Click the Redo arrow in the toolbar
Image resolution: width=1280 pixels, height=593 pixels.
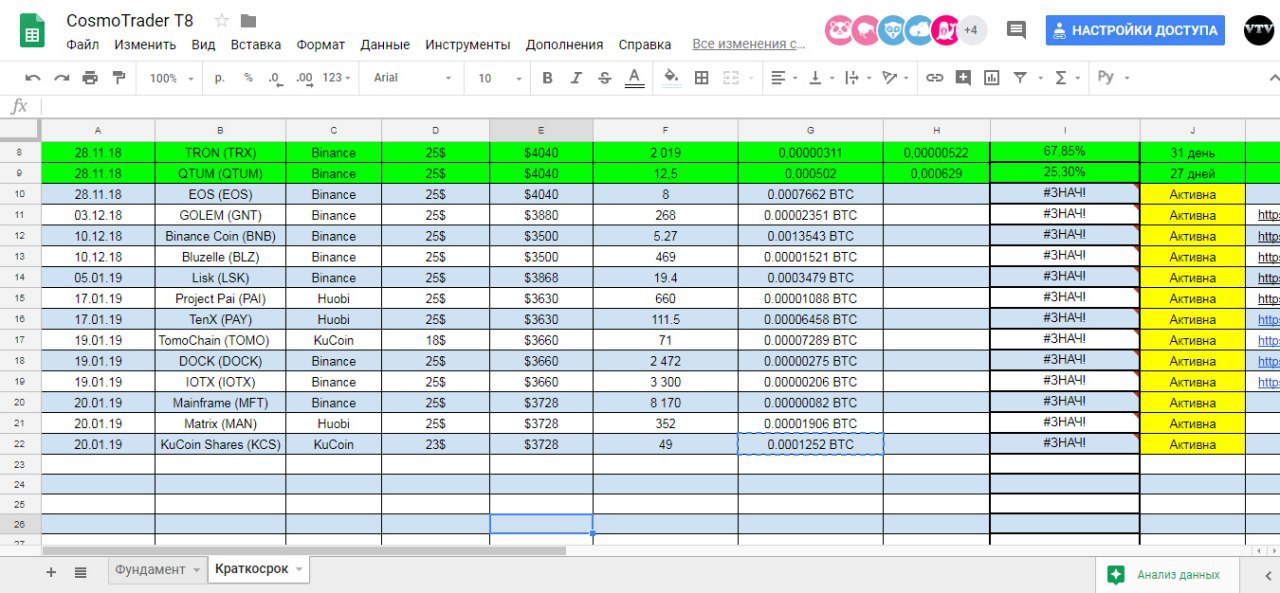coord(62,78)
